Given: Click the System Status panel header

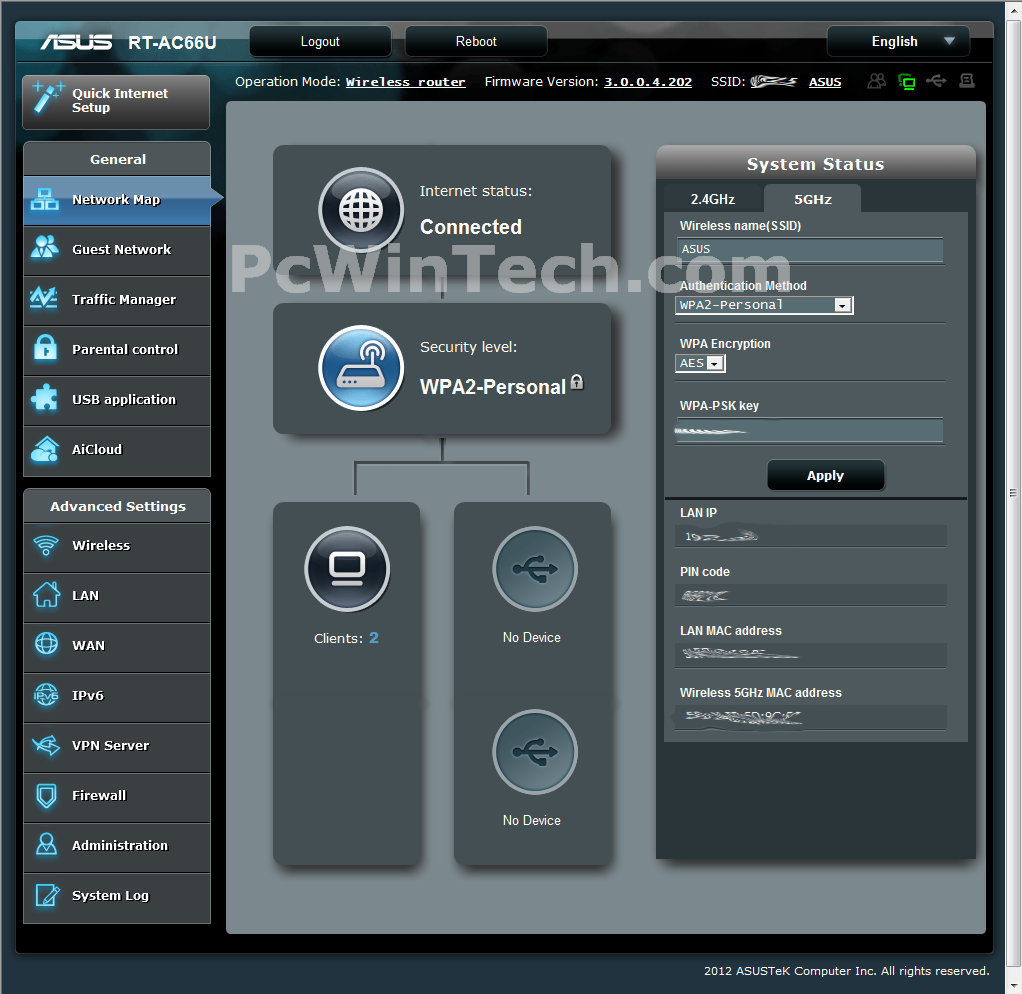Looking at the screenshot, I should click(x=815, y=164).
